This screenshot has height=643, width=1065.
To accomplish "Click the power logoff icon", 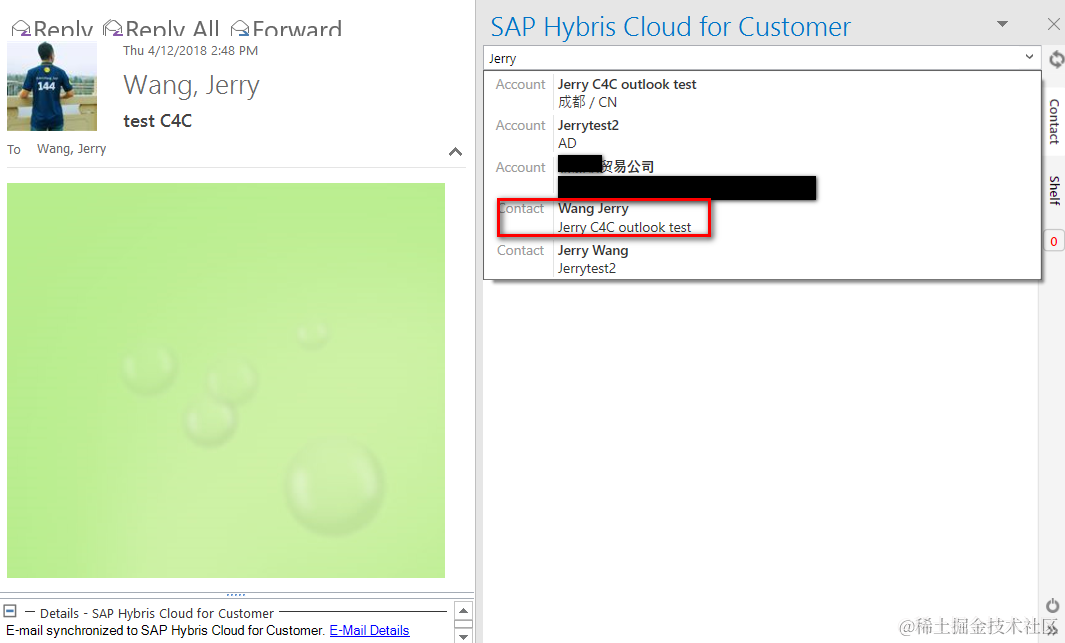I will [1052, 605].
